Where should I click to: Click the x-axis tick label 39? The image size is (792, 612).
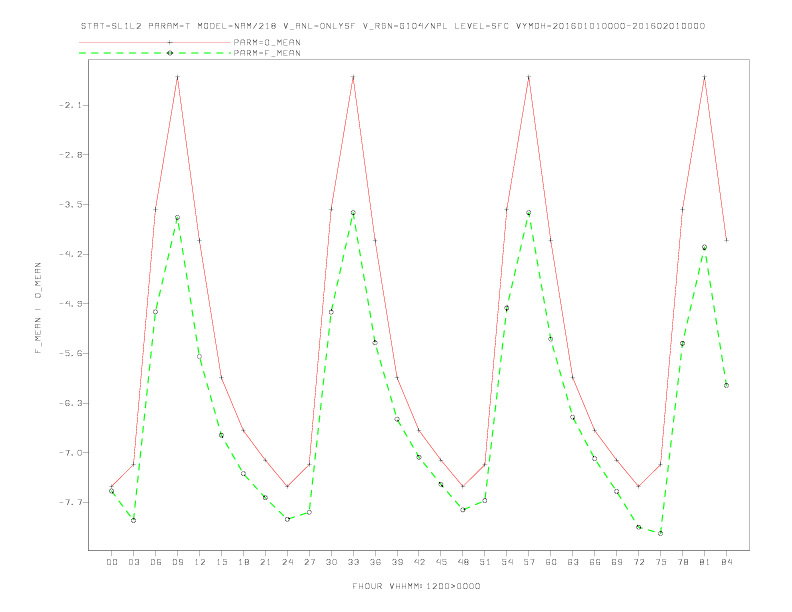397,562
